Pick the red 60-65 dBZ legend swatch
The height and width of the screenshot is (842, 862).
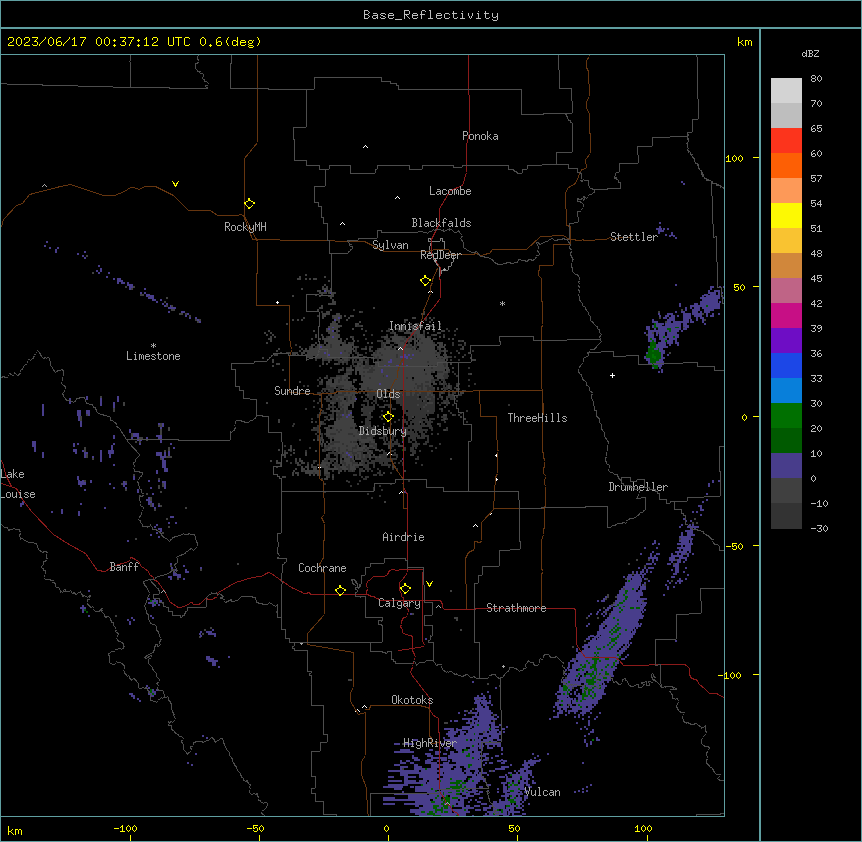point(786,140)
